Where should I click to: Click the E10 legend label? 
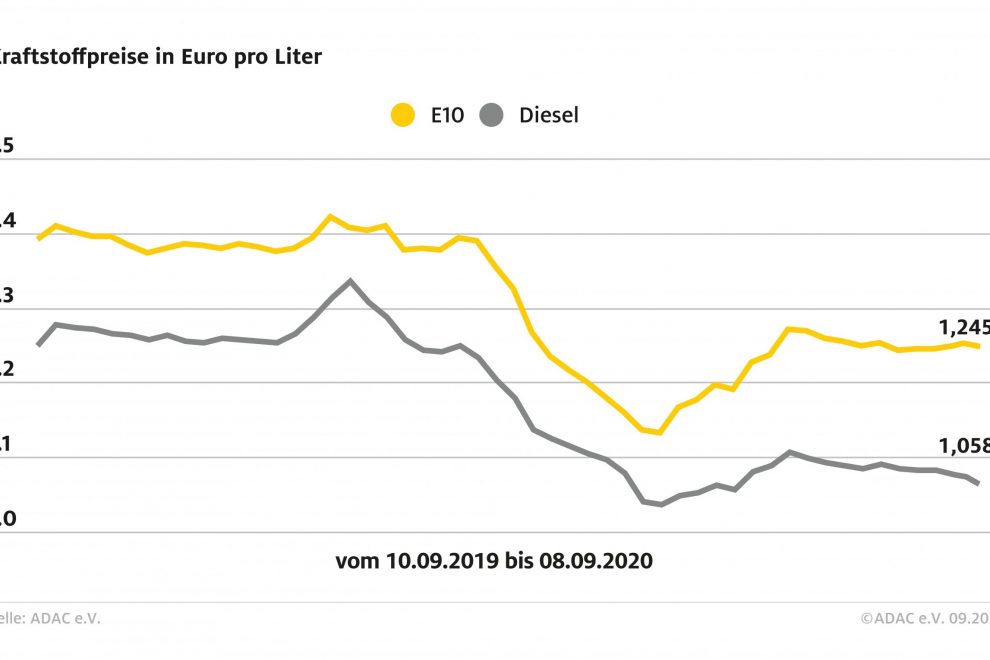pyautogui.click(x=447, y=115)
